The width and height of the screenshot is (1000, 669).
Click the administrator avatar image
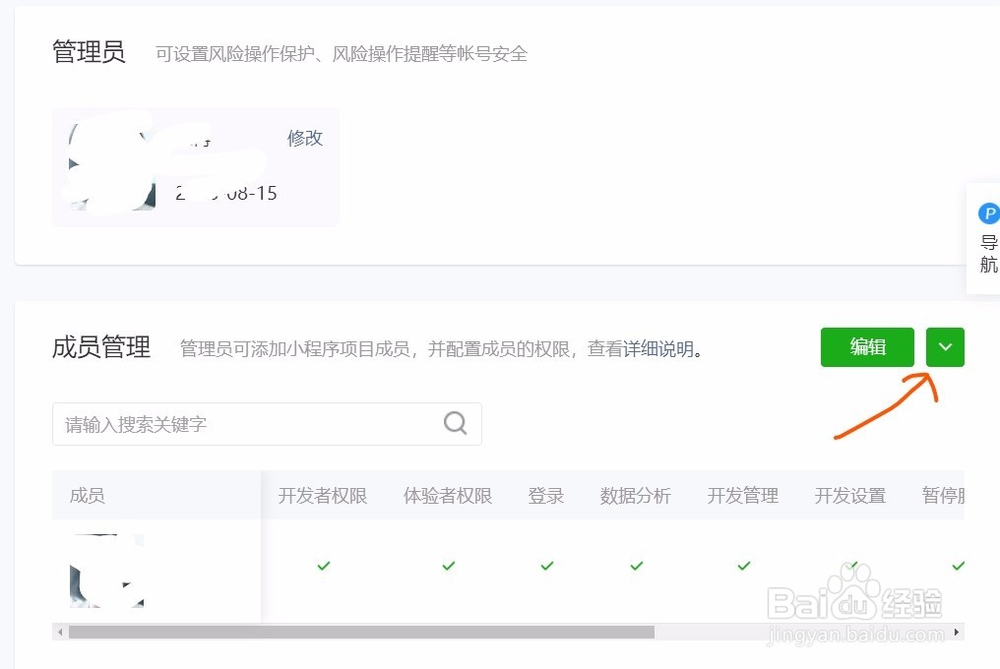pos(112,167)
